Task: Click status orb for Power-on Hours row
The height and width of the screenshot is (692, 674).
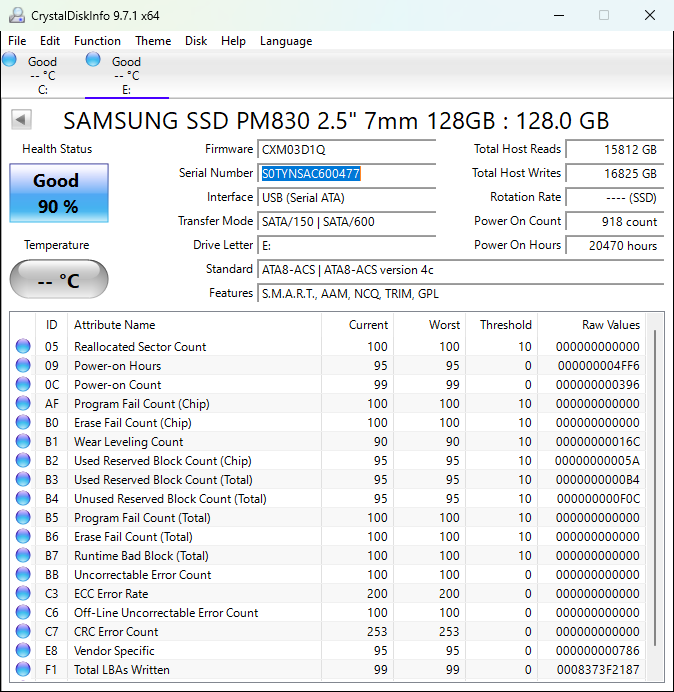Action: click(23, 365)
